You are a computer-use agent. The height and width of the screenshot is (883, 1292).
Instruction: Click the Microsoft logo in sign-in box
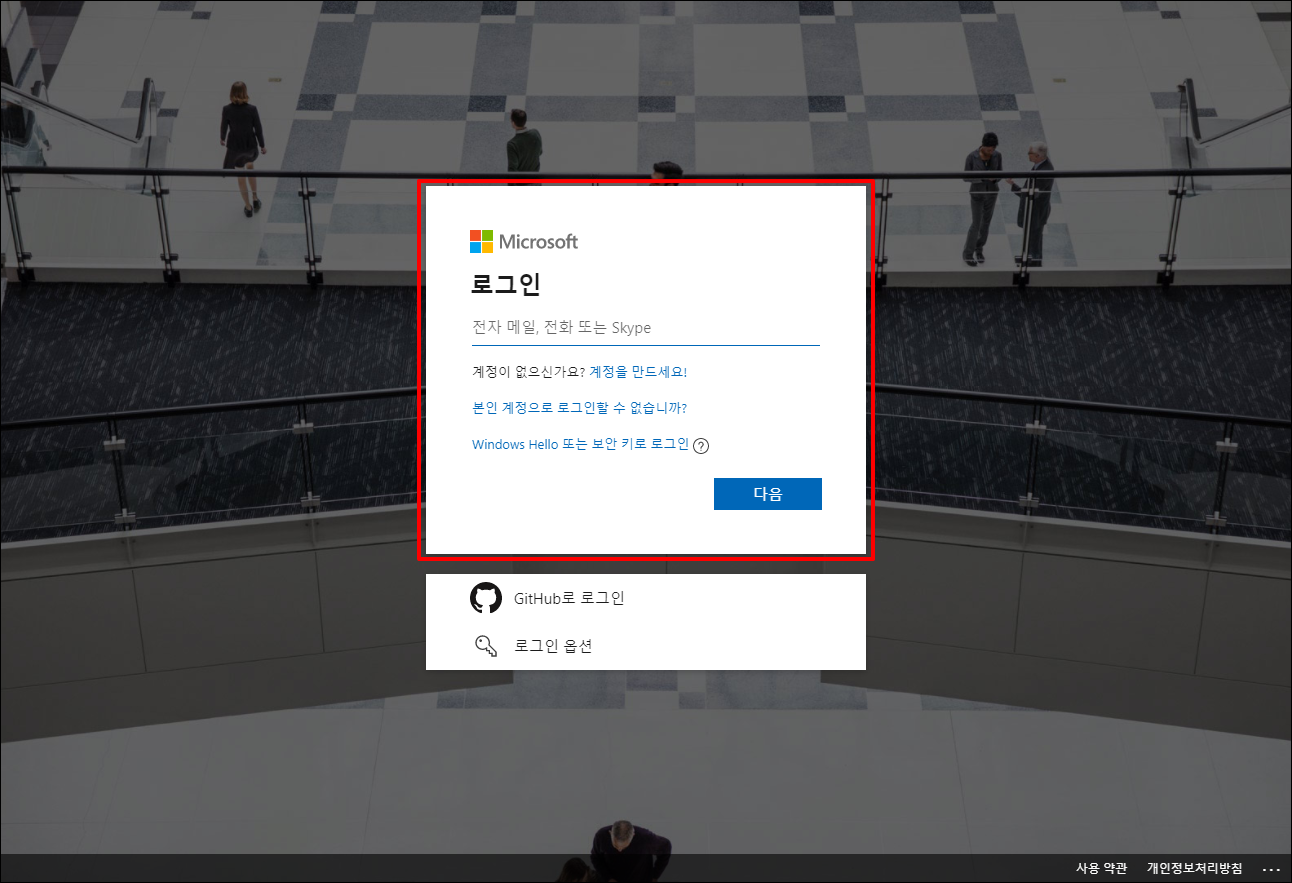pyautogui.click(x=524, y=241)
